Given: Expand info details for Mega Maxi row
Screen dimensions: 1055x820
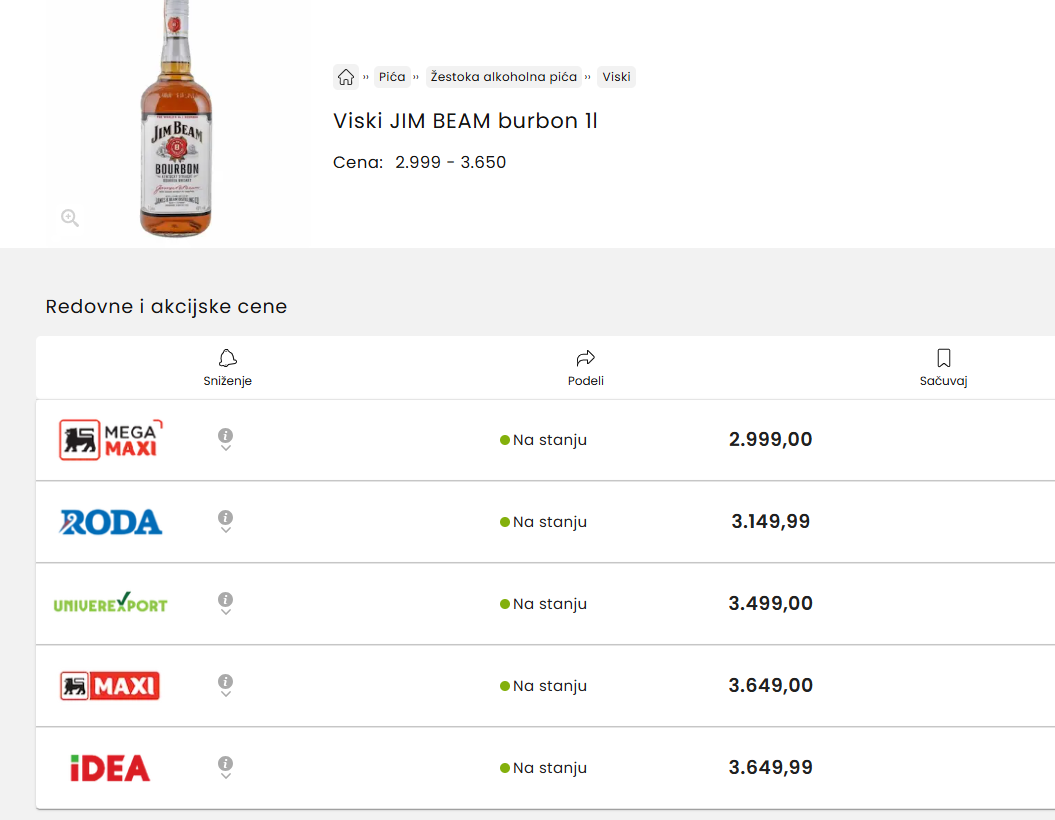Looking at the screenshot, I should 226,439.
